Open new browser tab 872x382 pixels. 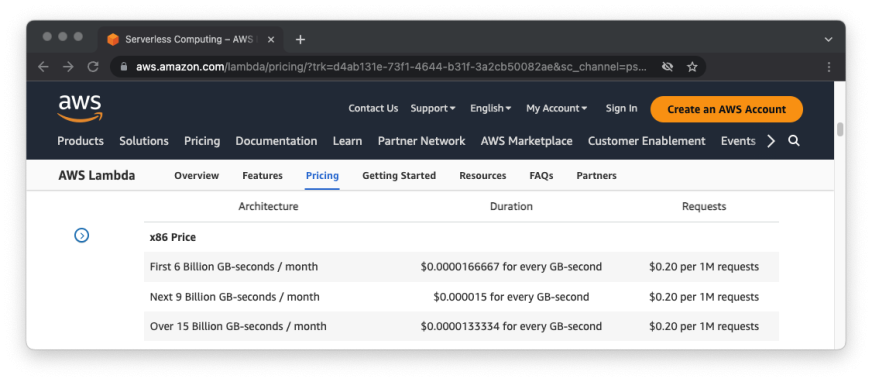(x=300, y=39)
